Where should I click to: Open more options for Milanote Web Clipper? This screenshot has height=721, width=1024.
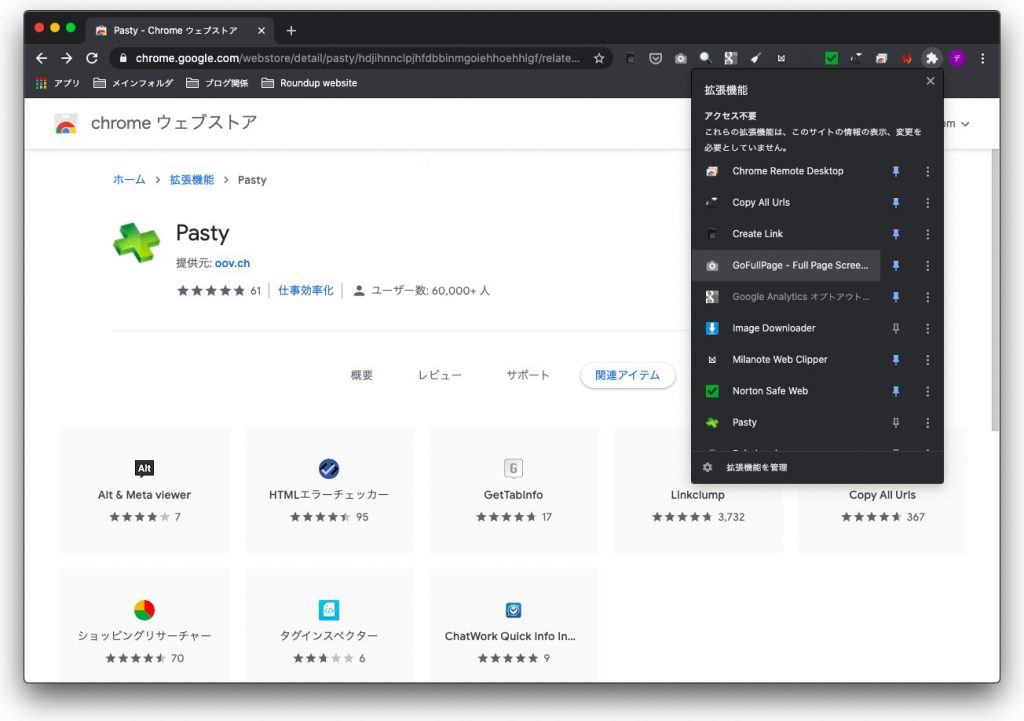point(927,359)
